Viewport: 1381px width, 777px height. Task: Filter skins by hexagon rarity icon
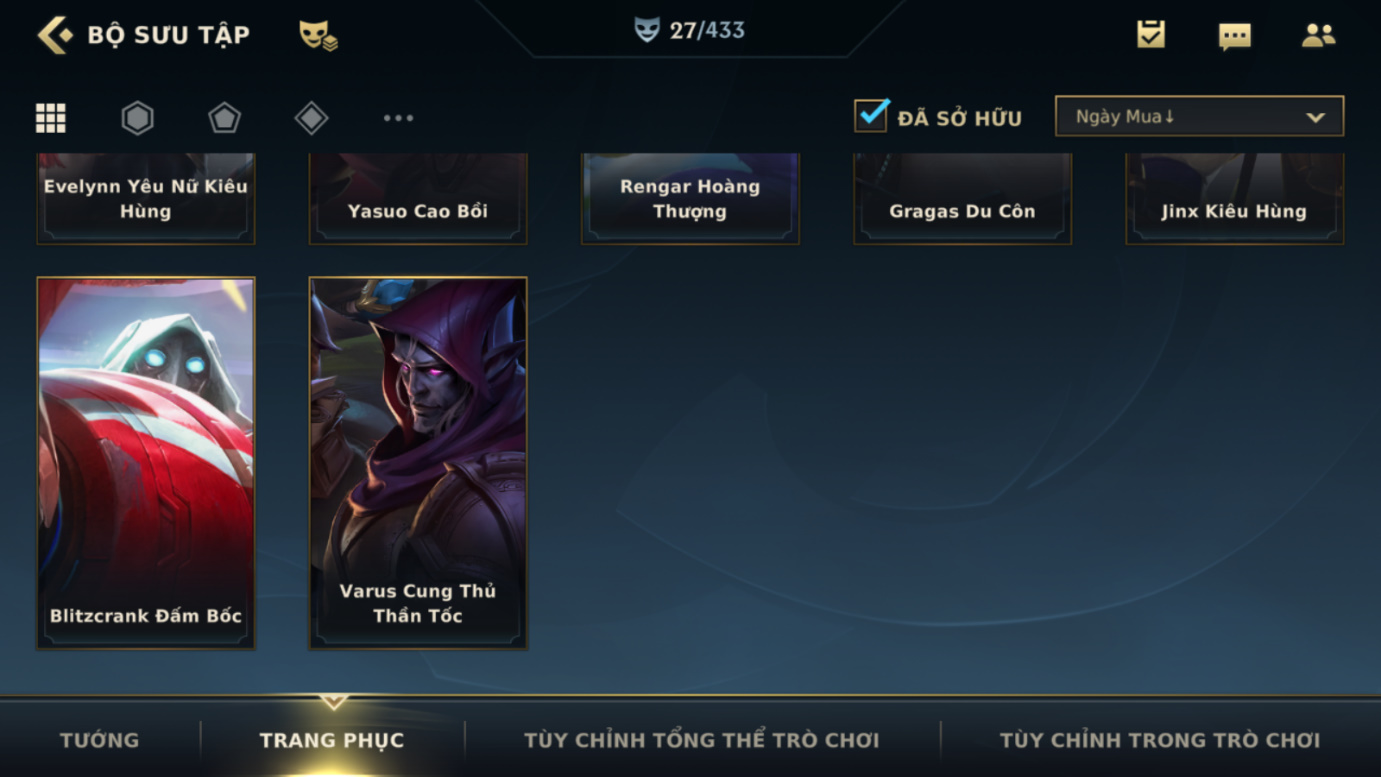(138, 118)
